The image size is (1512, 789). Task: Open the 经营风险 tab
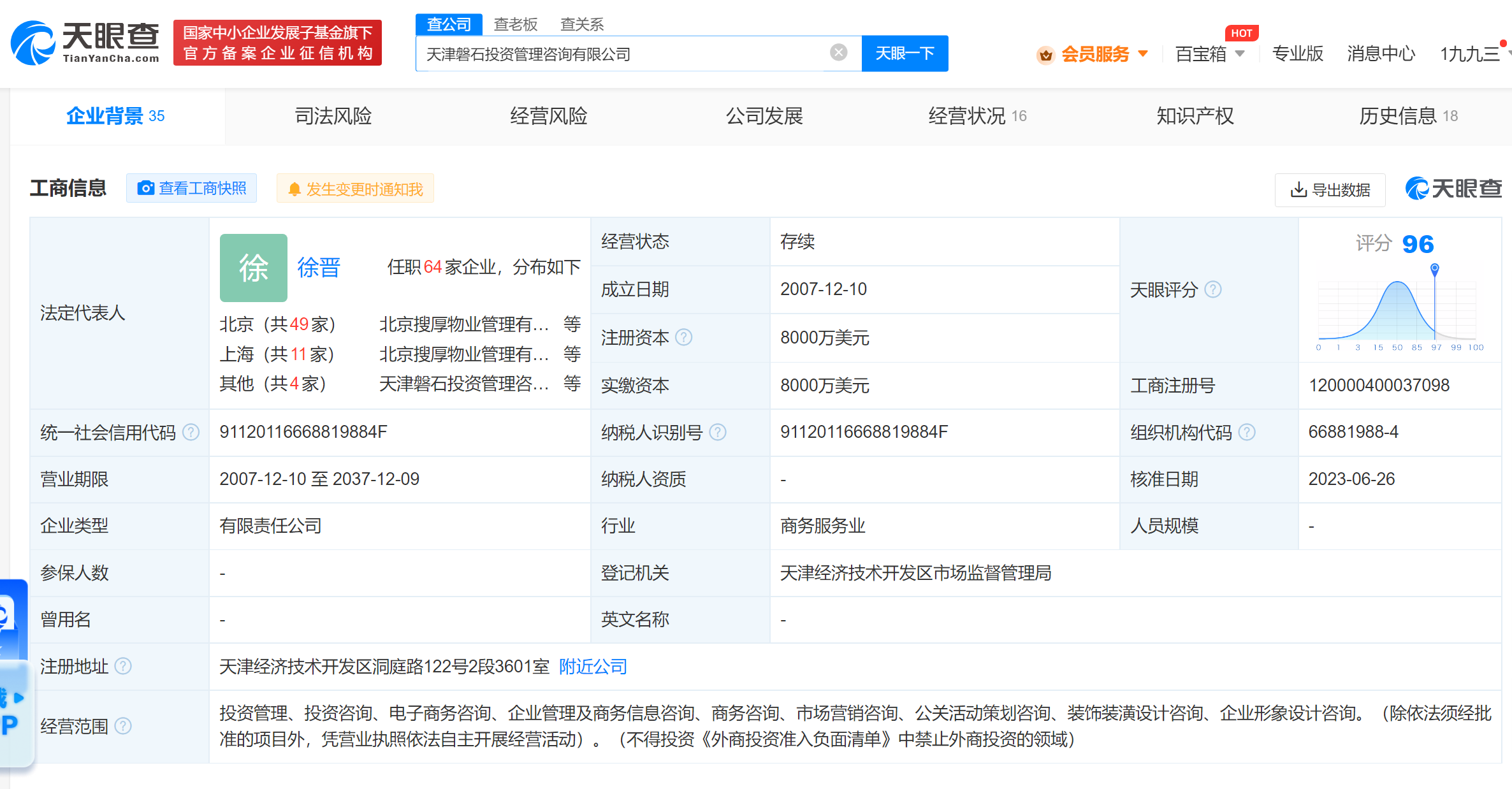point(549,116)
